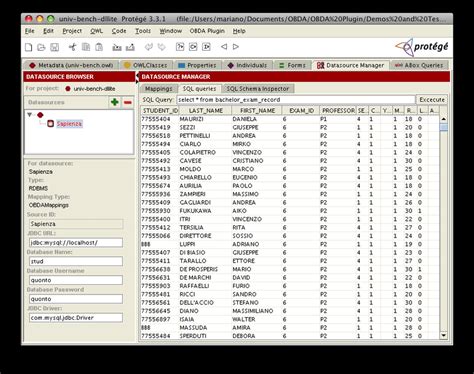This screenshot has height=374, width=474.
Task: Click the Database Password field
Action: pos(76,299)
